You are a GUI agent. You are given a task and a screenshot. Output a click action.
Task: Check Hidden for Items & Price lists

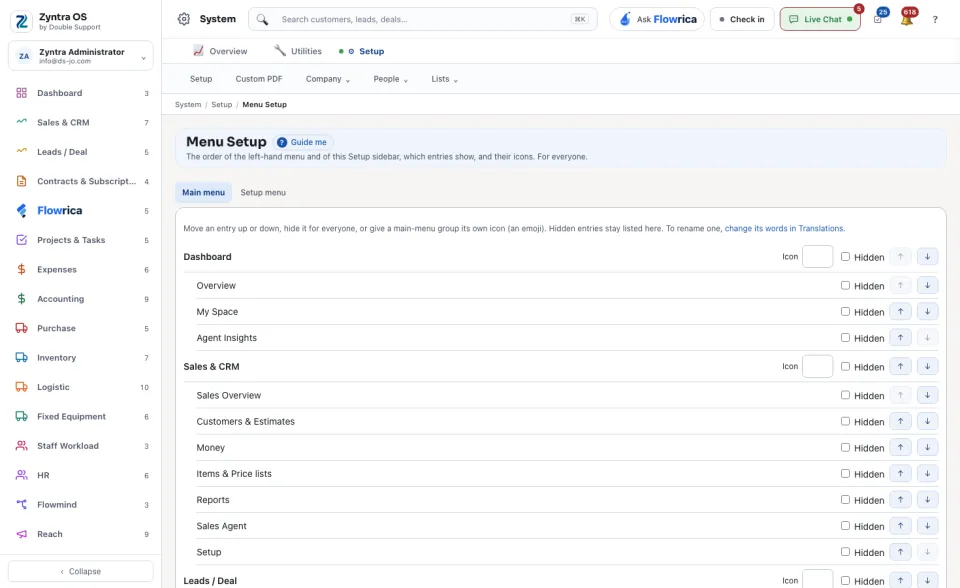click(845, 473)
